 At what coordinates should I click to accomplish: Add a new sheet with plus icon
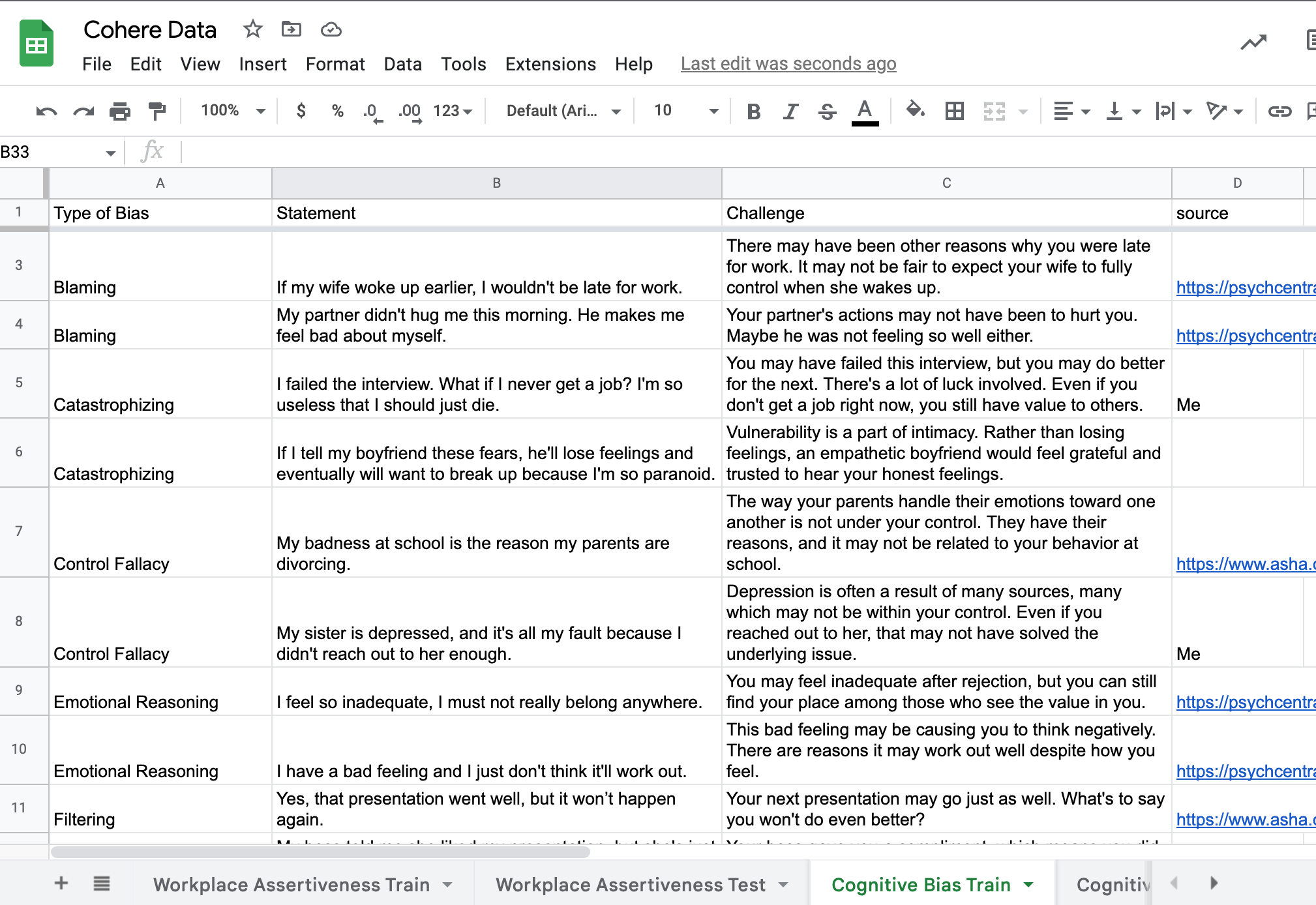(61, 883)
